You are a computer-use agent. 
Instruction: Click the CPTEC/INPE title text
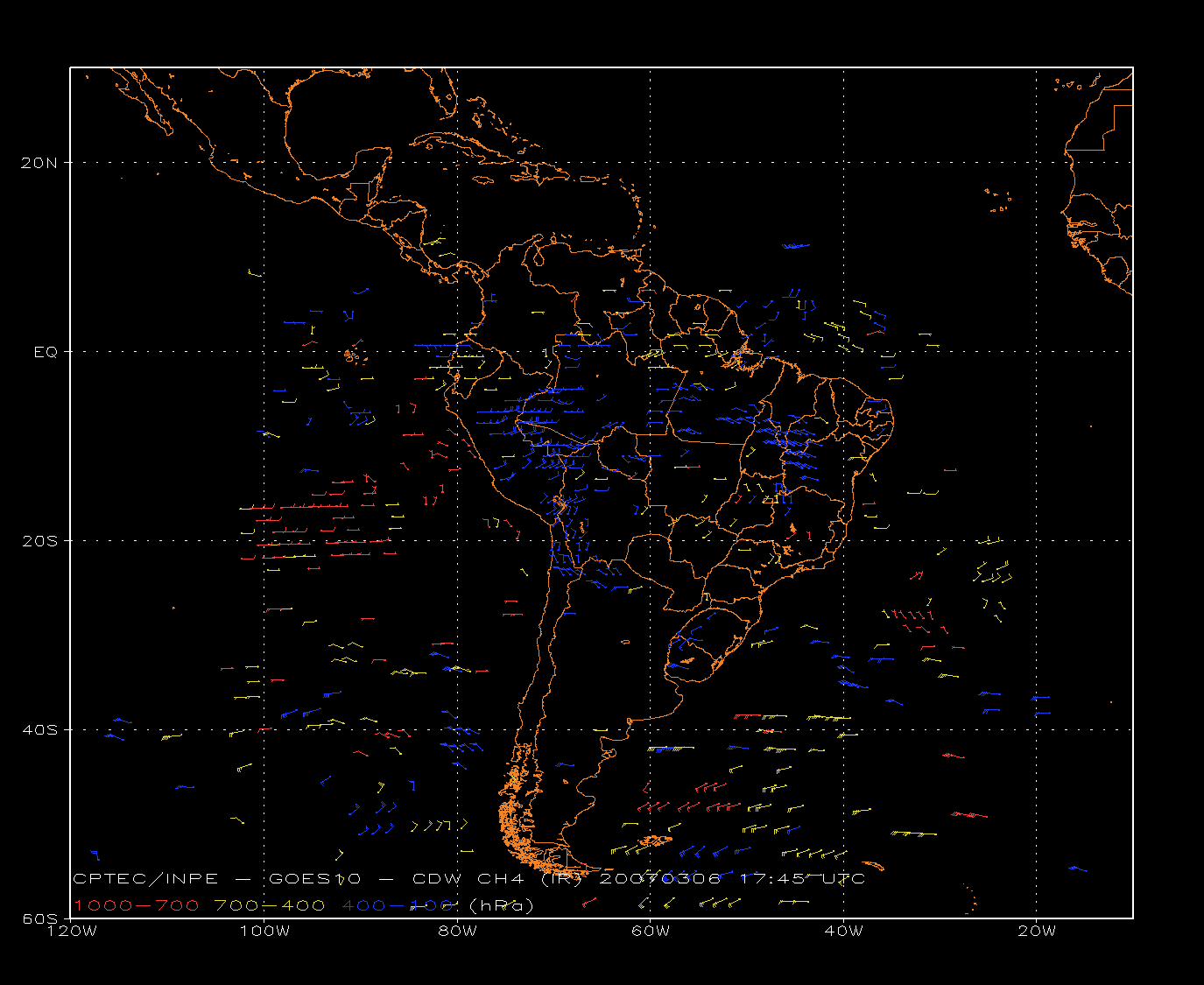146,879
